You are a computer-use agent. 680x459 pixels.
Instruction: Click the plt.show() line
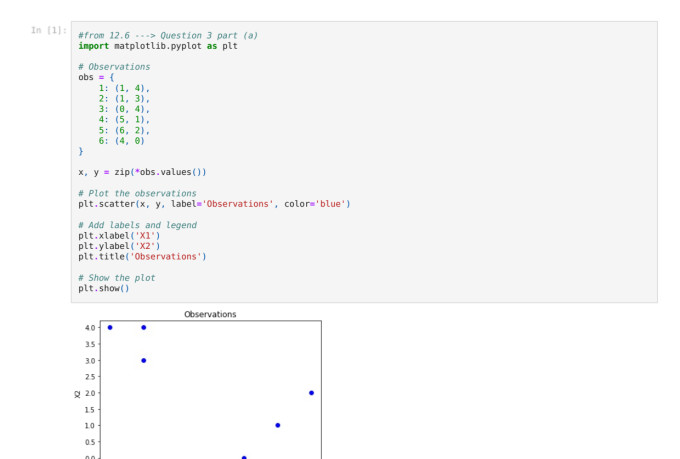(104, 288)
